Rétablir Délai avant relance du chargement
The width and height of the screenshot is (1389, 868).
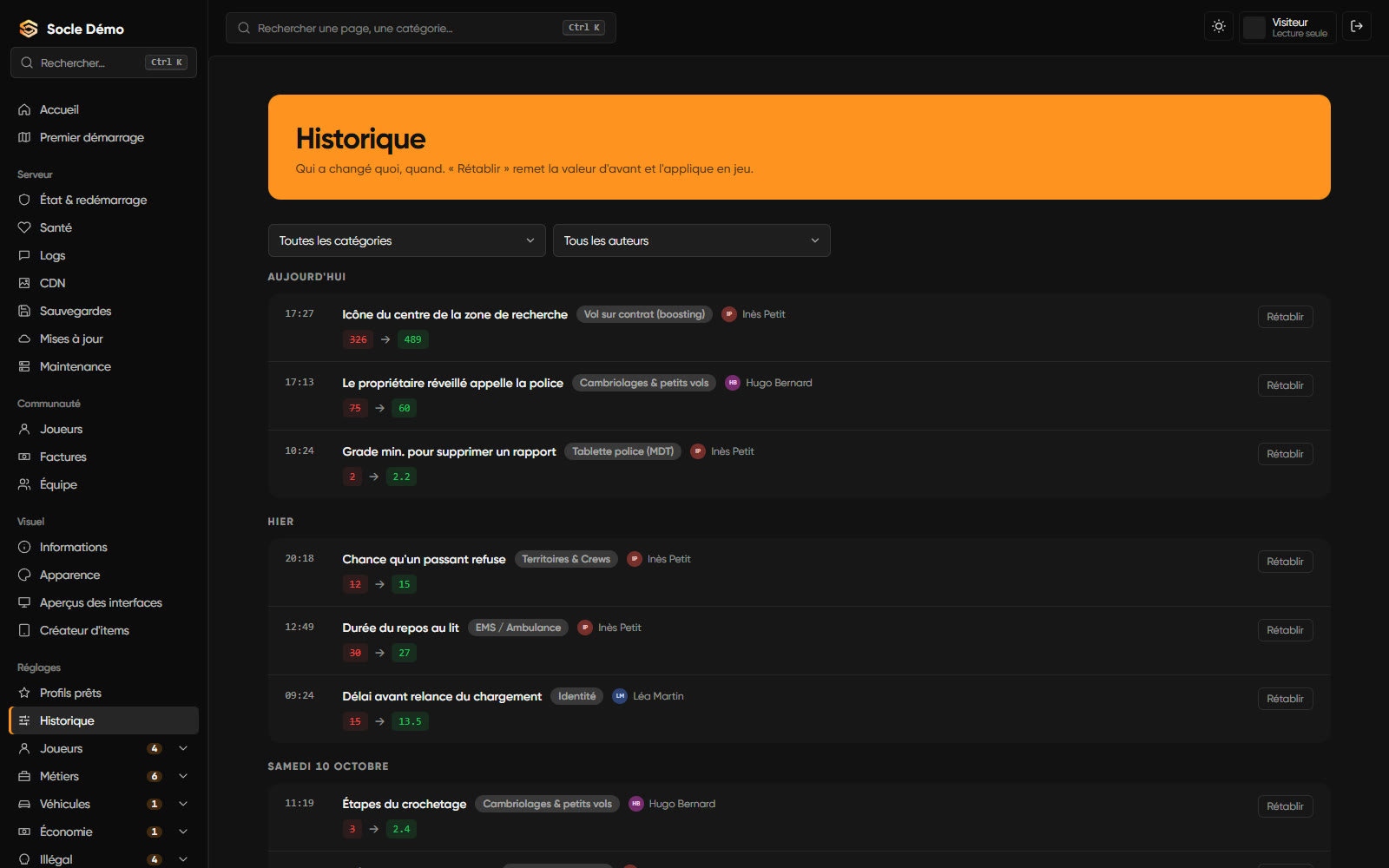click(x=1285, y=699)
